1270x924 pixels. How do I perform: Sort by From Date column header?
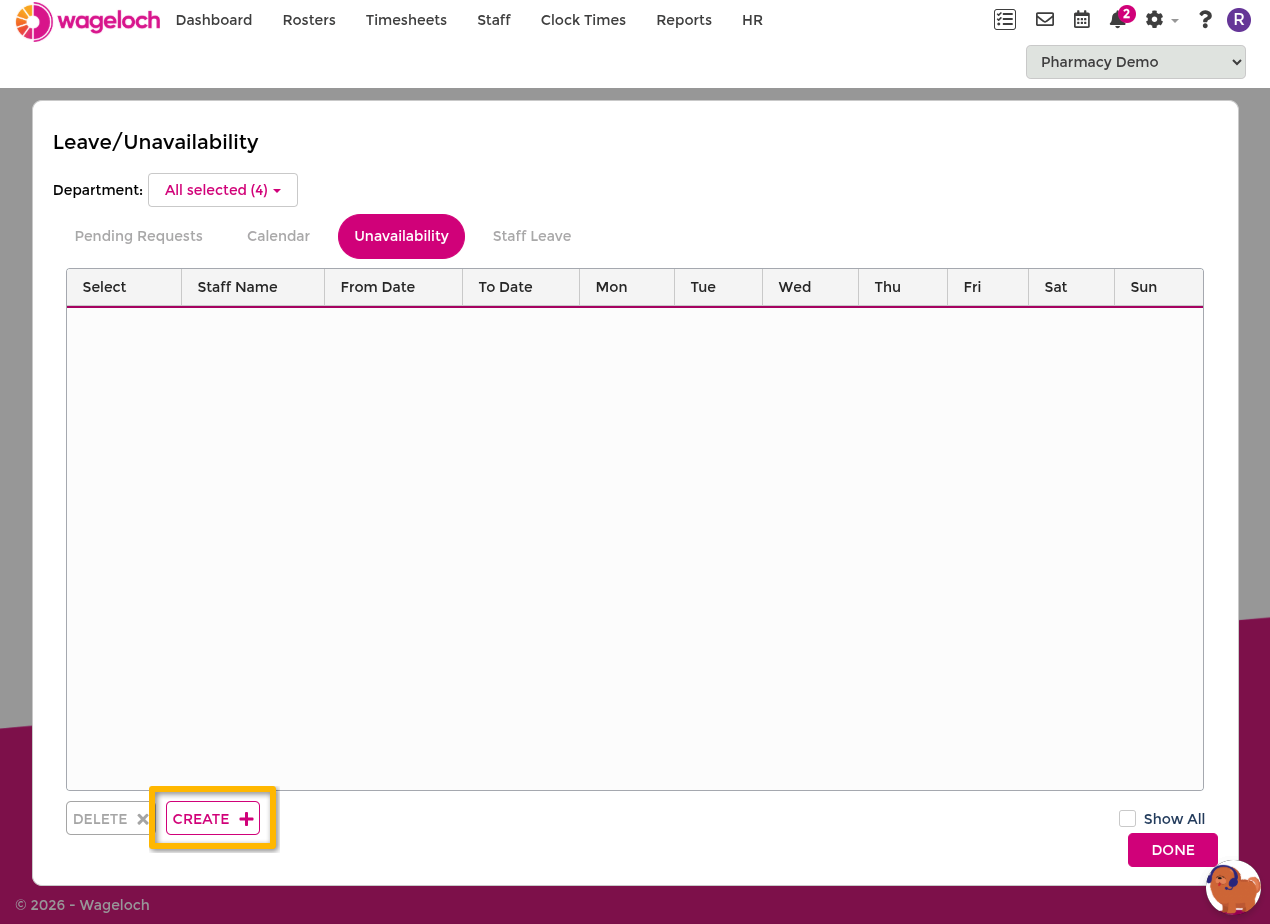394,287
